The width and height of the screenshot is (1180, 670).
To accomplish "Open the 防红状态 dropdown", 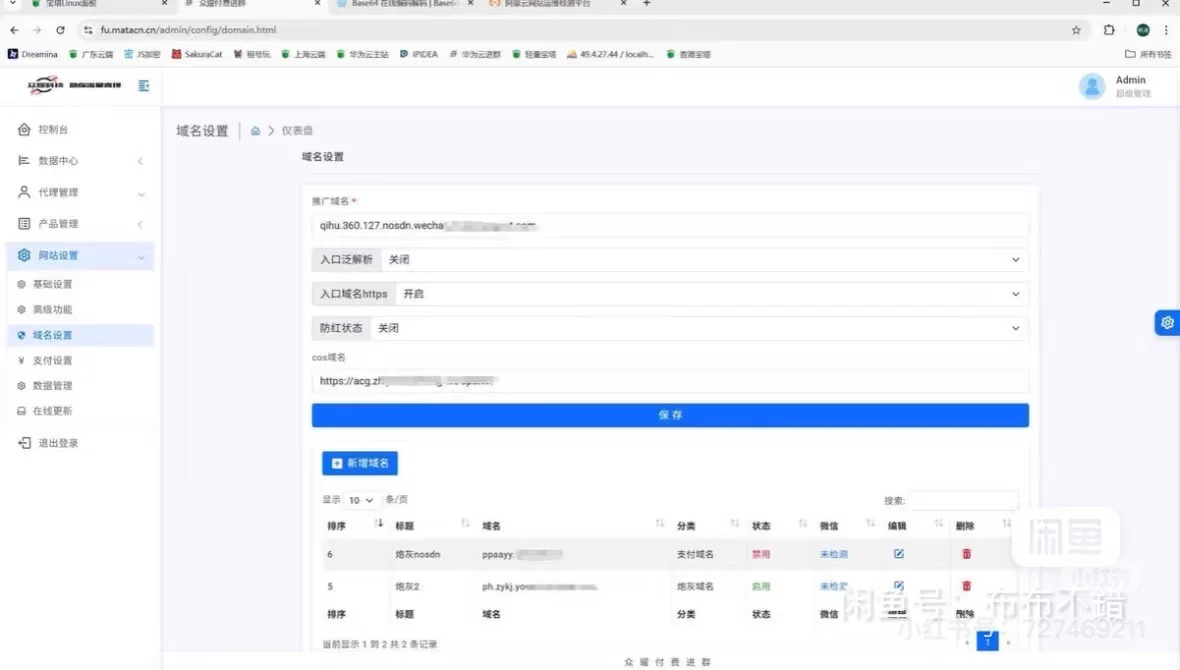I will 1015,327.
